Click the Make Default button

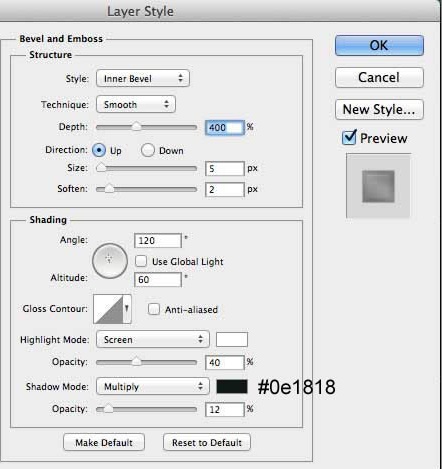pyautogui.click(x=104, y=442)
